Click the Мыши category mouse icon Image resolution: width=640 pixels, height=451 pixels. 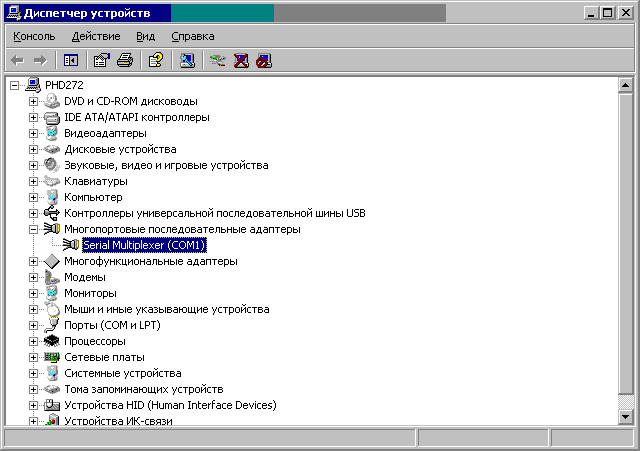(52, 309)
